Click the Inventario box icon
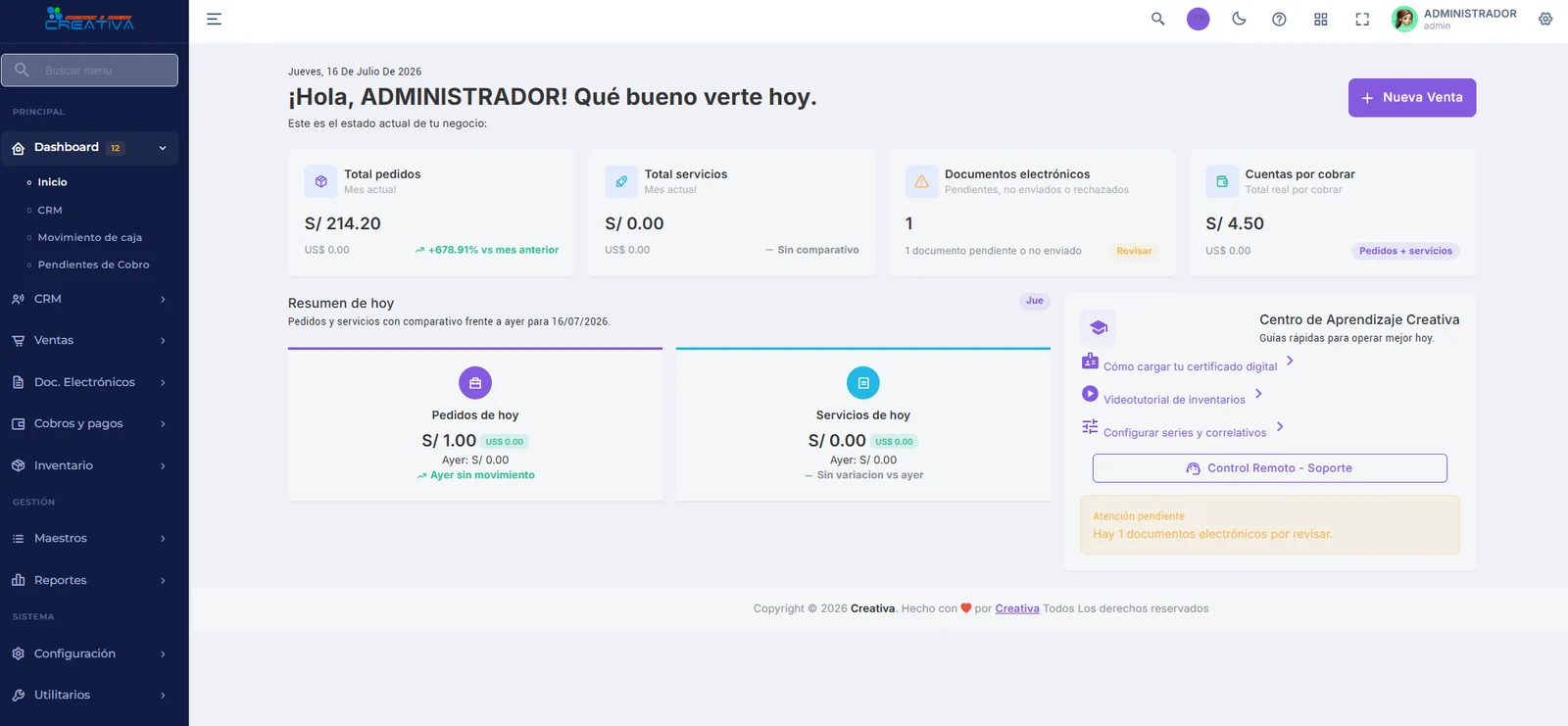The image size is (1568, 726). pyautogui.click(x=19, y=465)
